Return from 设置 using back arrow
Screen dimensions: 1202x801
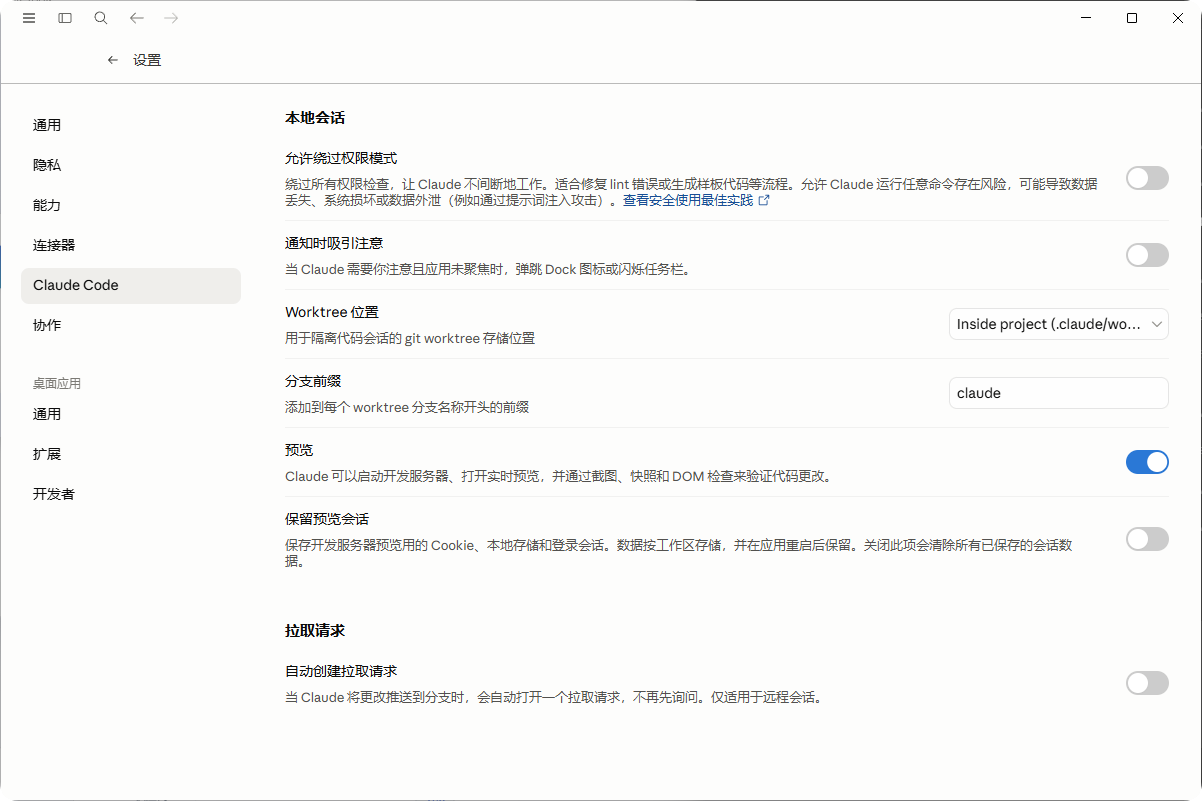113,60
